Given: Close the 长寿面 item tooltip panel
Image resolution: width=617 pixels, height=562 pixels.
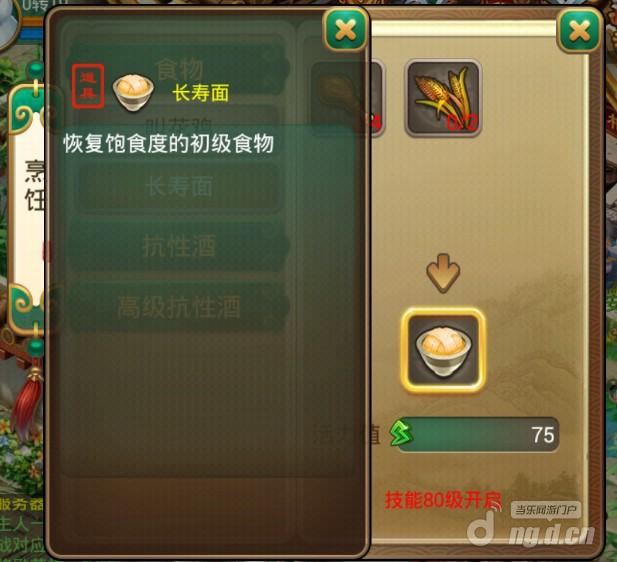Looking at the screenshot, I should coord(346,30).
